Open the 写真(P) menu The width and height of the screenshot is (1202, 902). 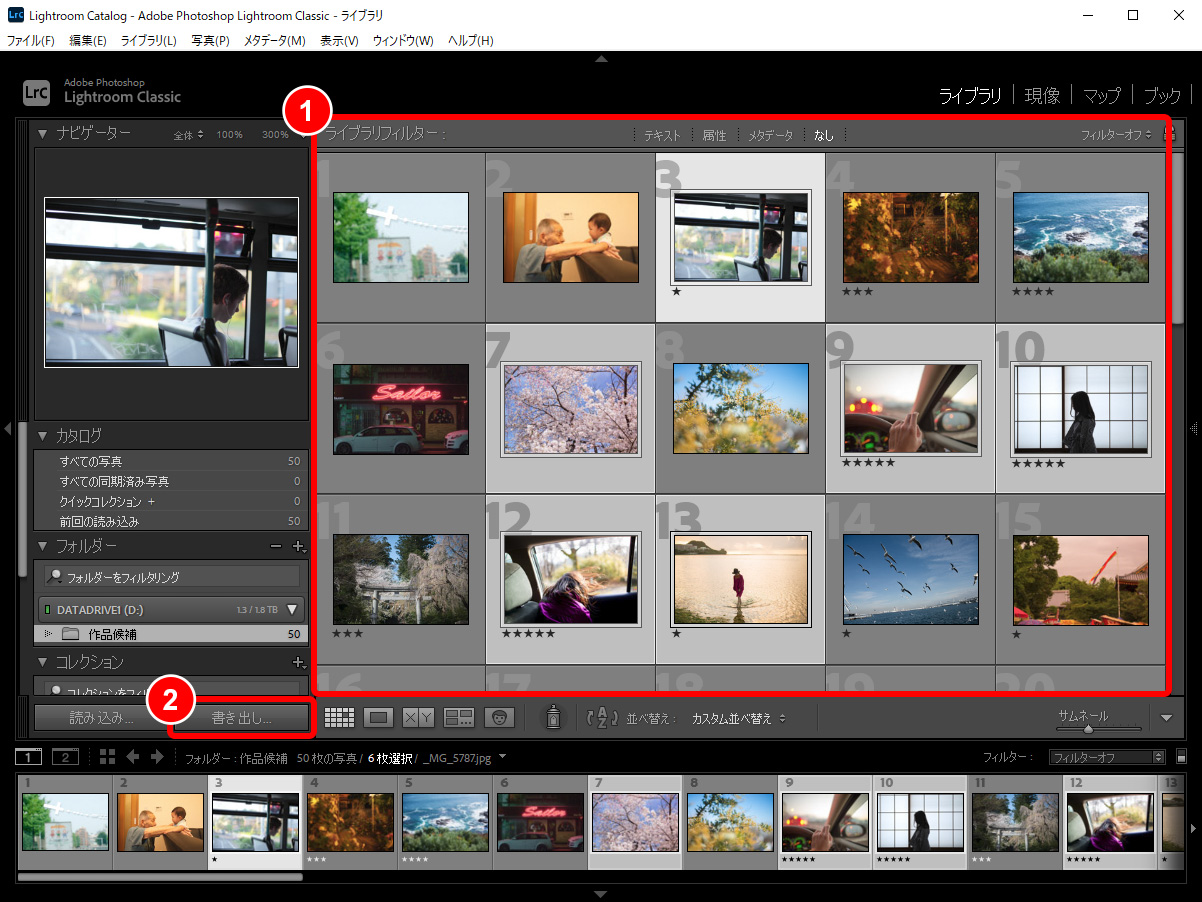pyautogui.click(x=210, y=41)
